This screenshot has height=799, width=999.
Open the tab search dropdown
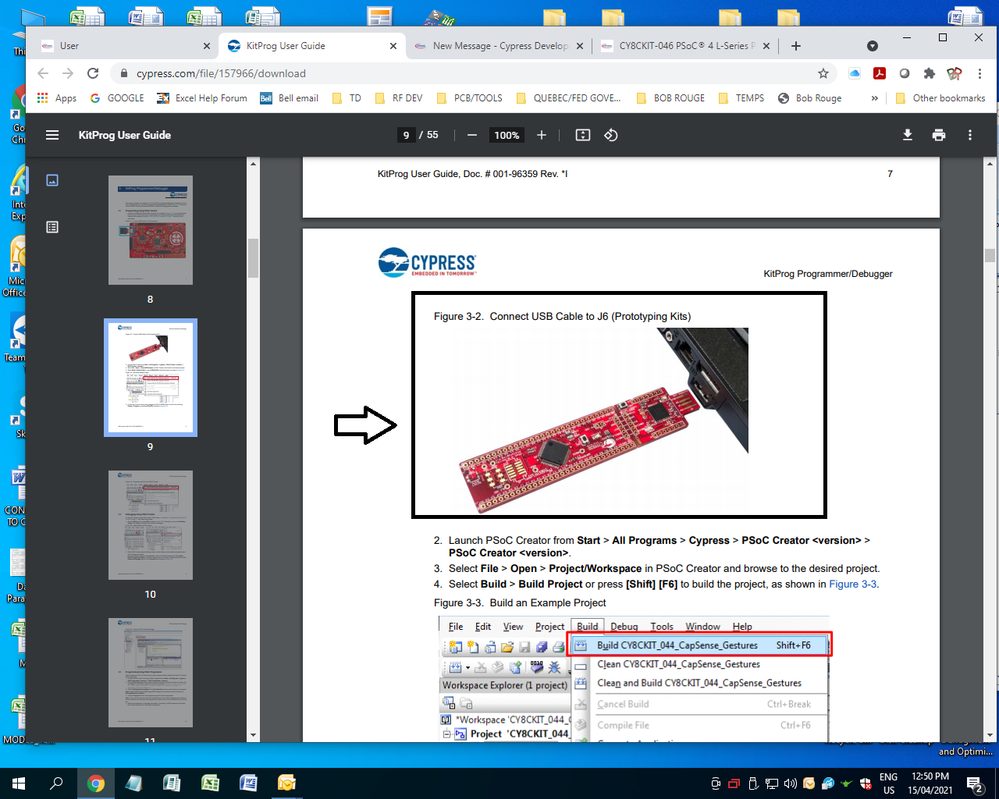pyautogui.click(x=872, y=46)
